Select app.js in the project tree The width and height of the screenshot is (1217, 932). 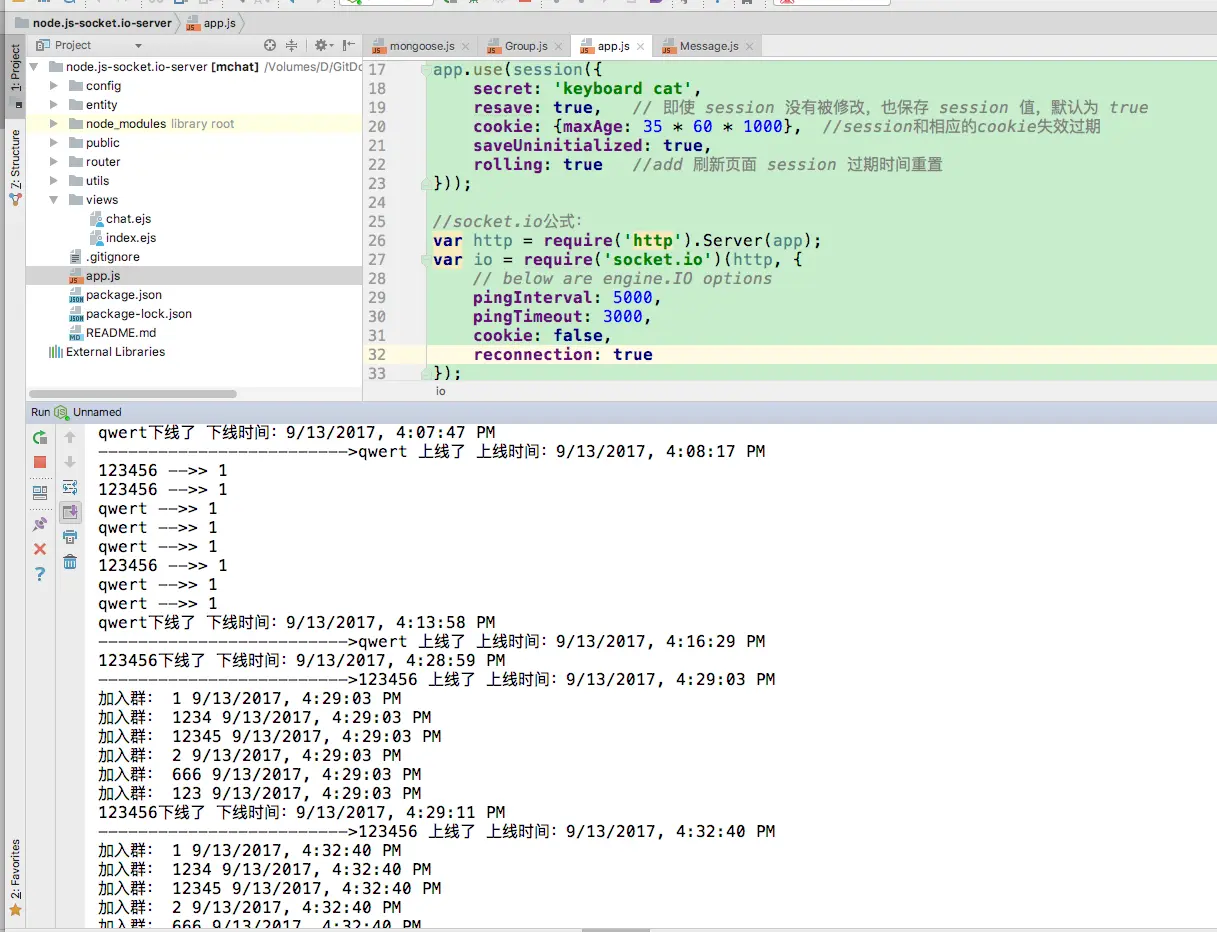102,276
